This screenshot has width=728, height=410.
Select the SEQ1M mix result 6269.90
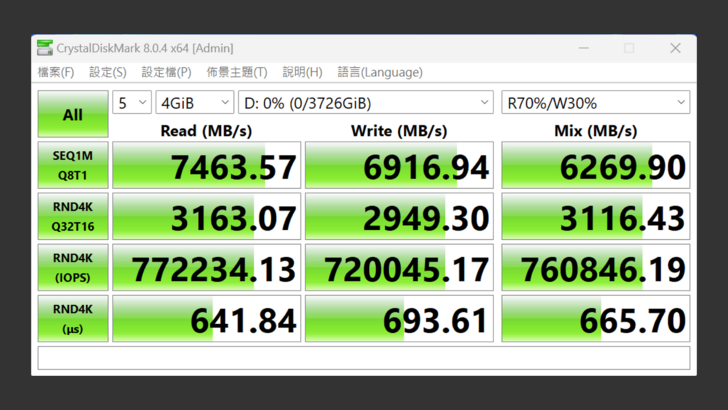point(596,165)
